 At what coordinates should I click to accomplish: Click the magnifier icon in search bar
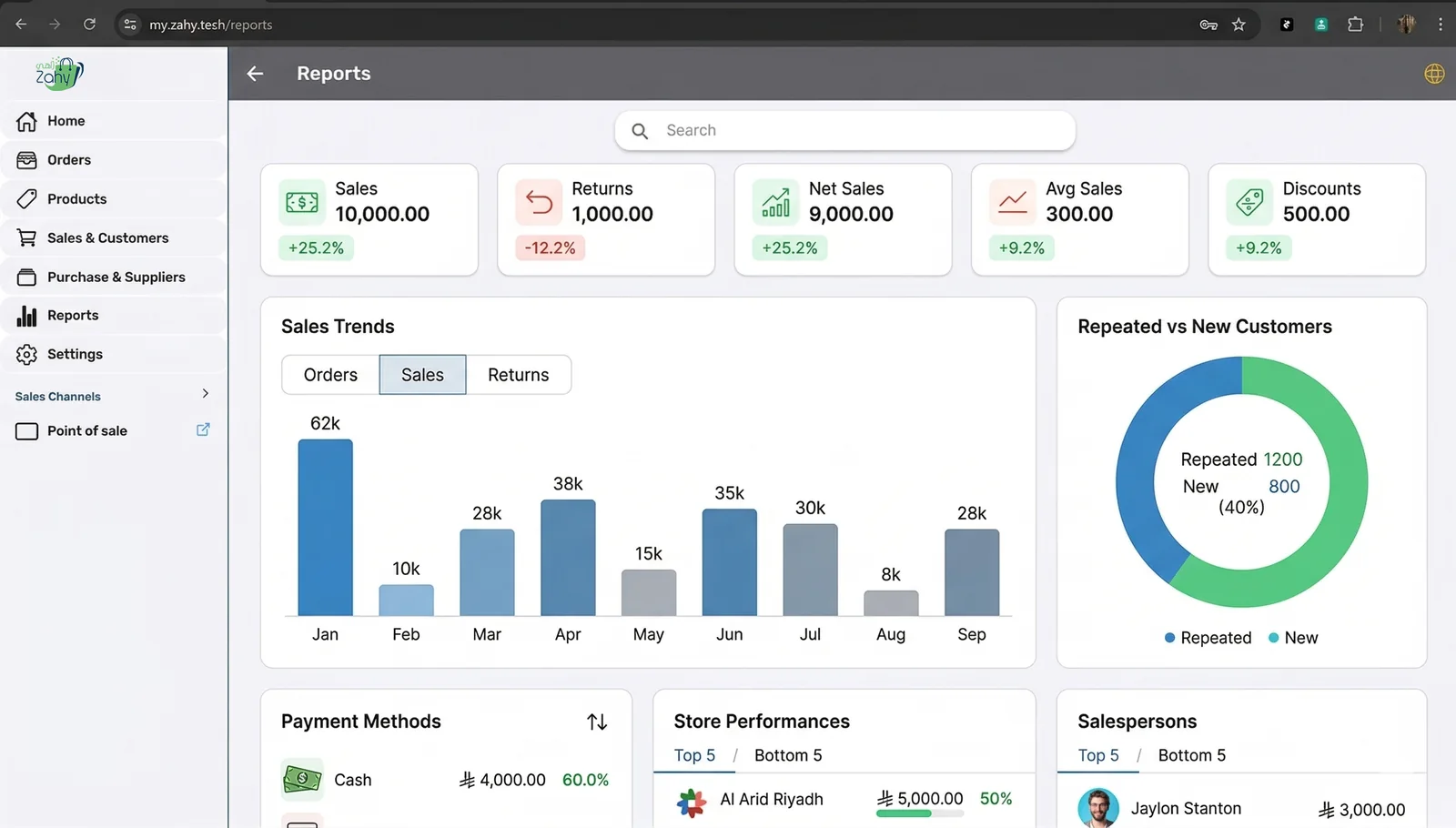pos(640,131)
